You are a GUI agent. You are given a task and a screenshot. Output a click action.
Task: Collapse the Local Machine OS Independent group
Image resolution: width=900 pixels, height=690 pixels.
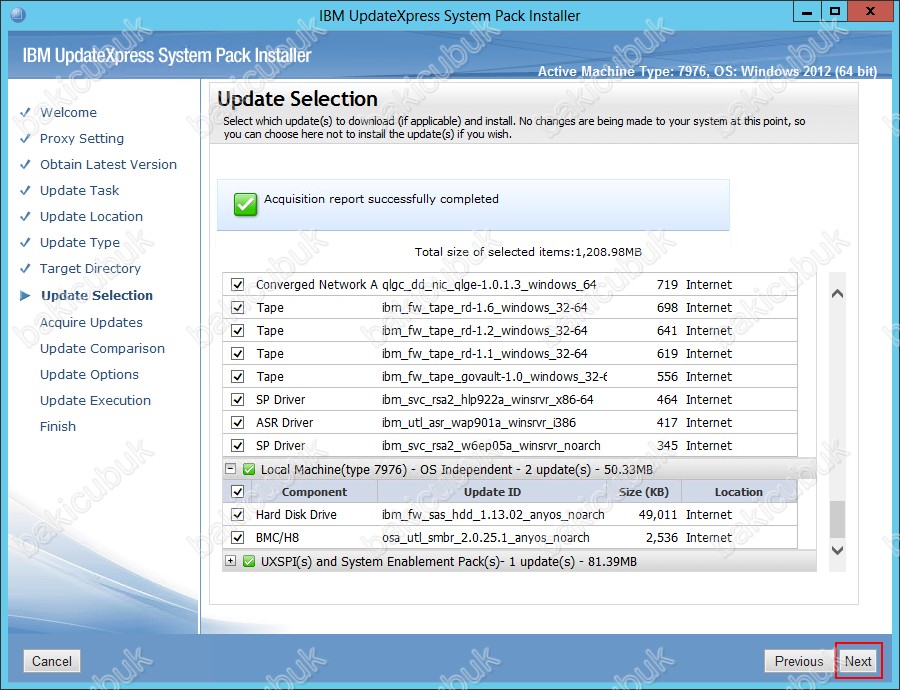231,469
